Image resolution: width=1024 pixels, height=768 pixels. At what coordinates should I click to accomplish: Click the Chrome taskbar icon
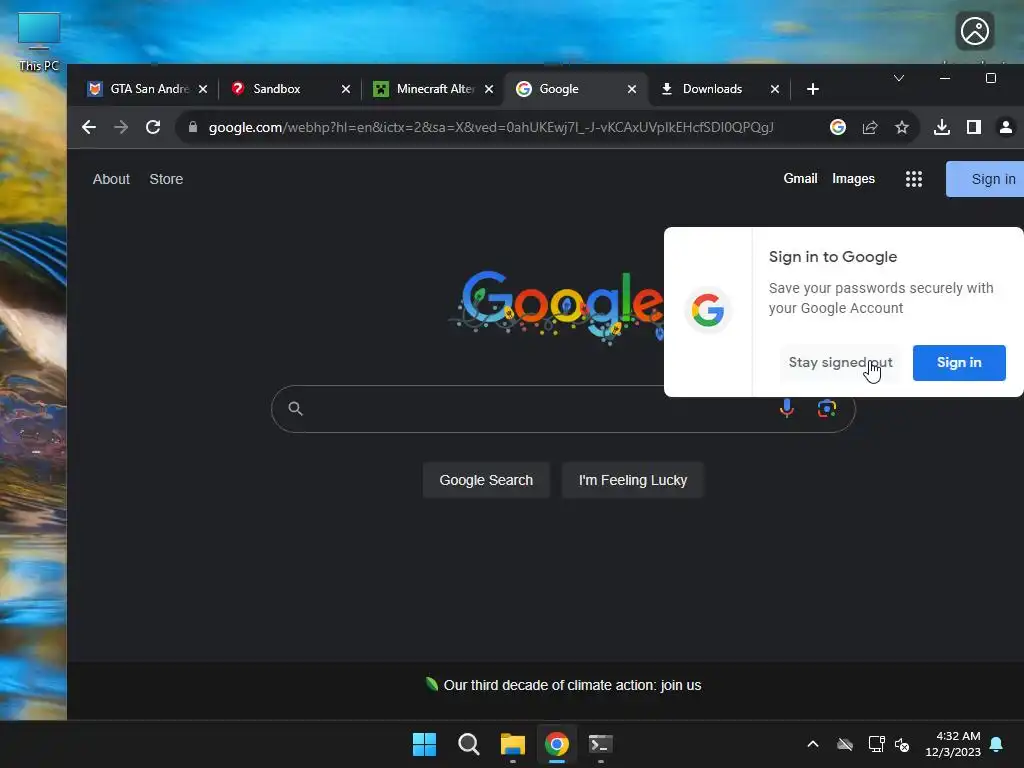pyautogui.click(x=557, y=744)
